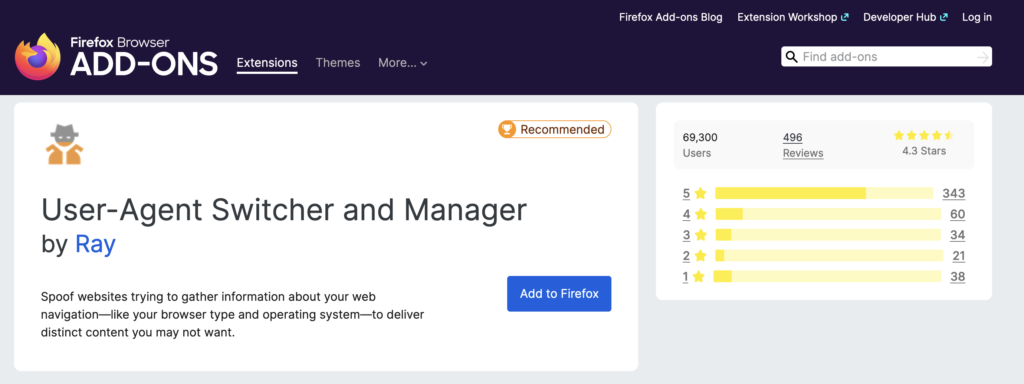Click the User-Agent Switcher and Manager title

pyautogui.click(x=284, y=210)
